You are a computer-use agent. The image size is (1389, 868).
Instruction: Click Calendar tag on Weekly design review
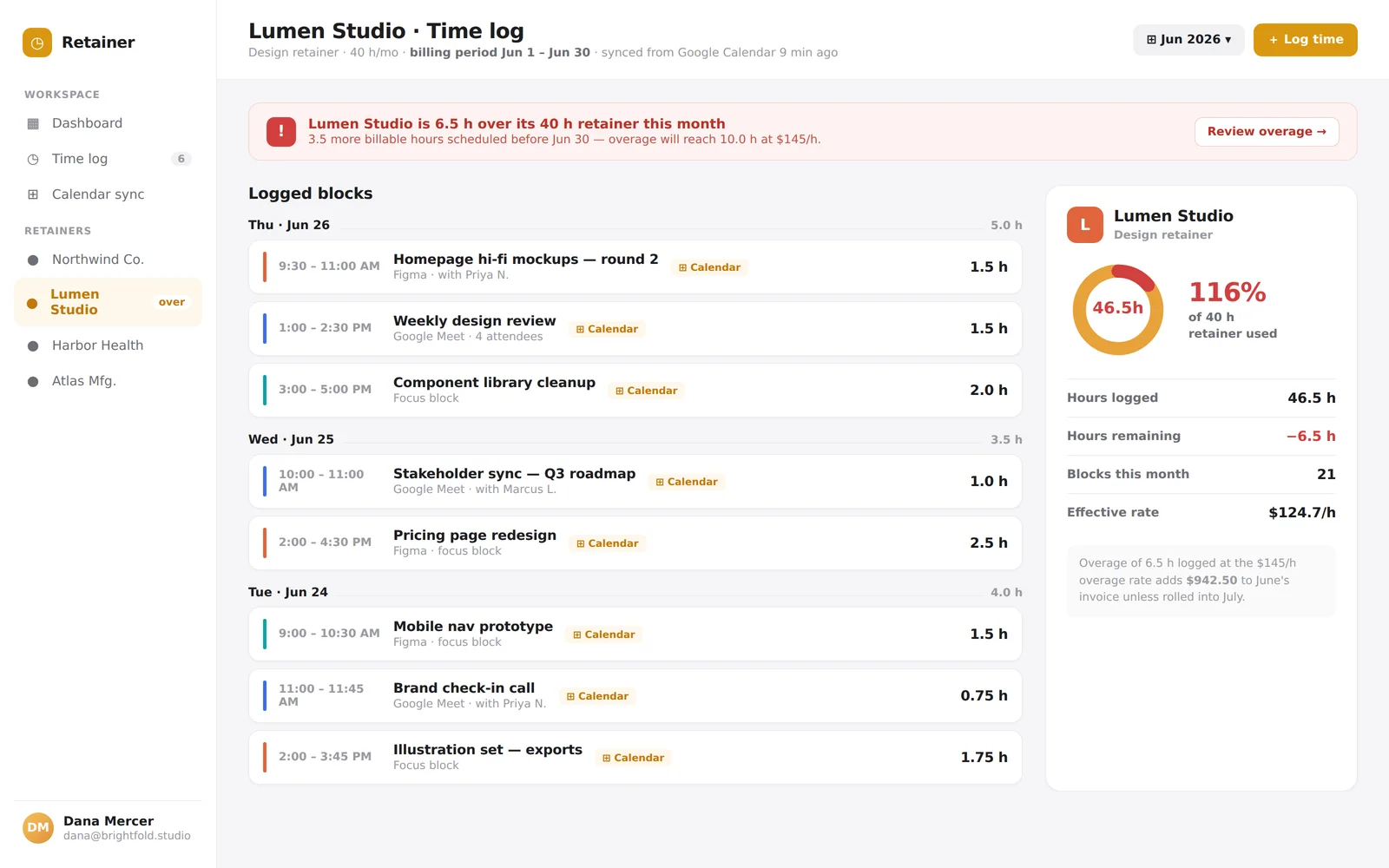(607, 329)
